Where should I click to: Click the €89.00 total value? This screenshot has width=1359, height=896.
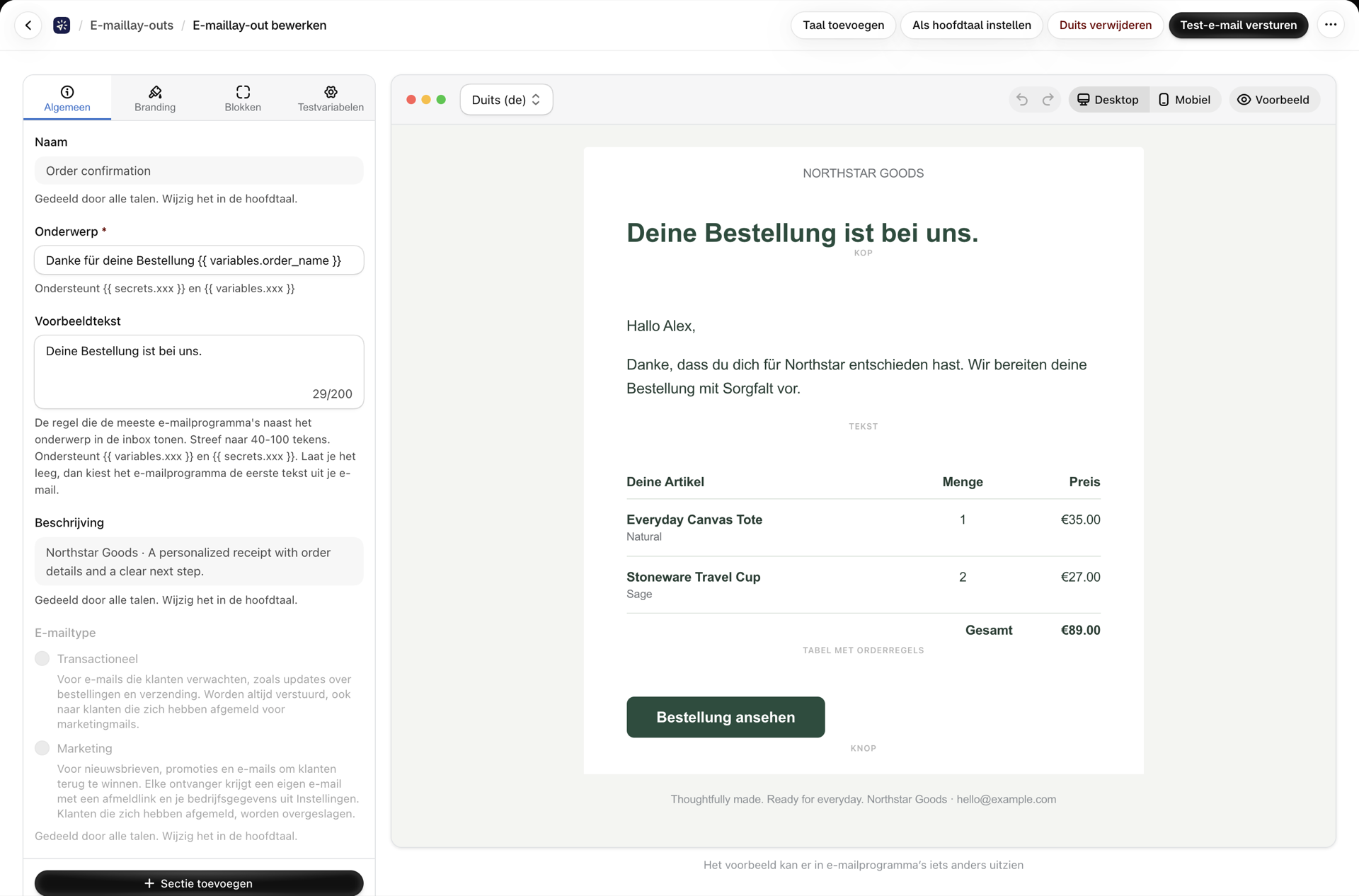[1080, 630]
